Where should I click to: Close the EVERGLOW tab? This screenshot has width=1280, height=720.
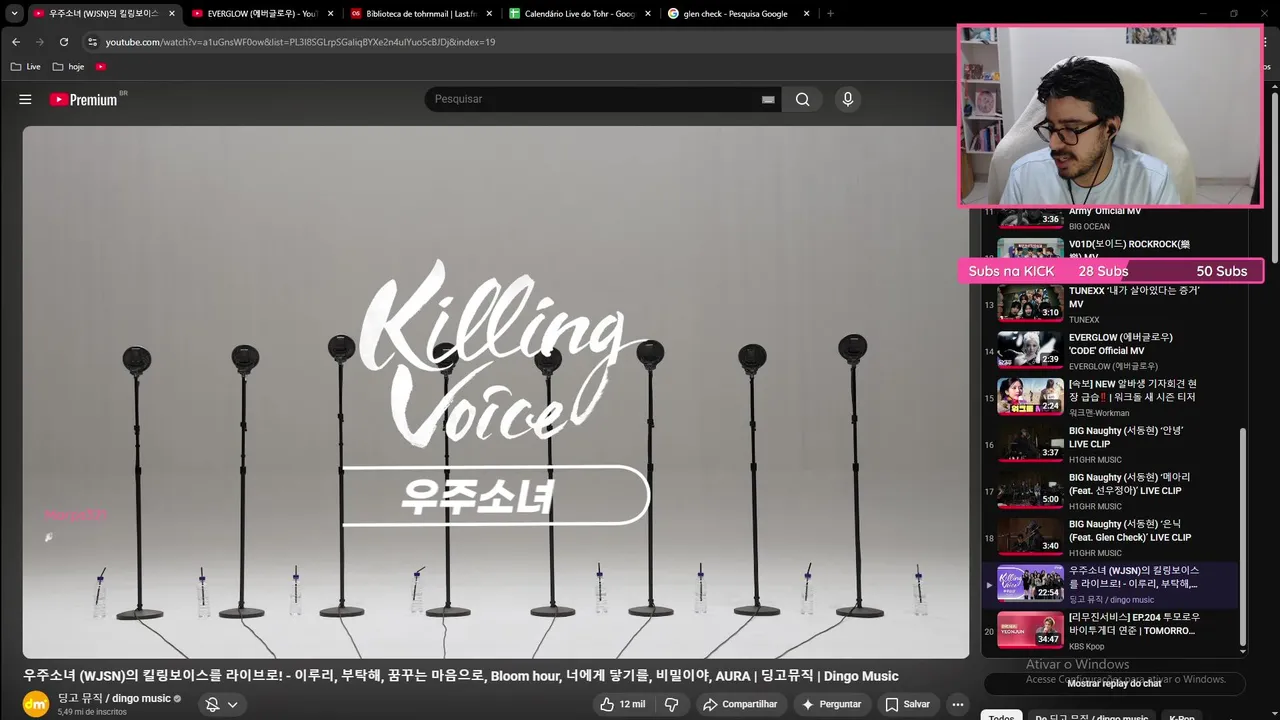point(331,14)
